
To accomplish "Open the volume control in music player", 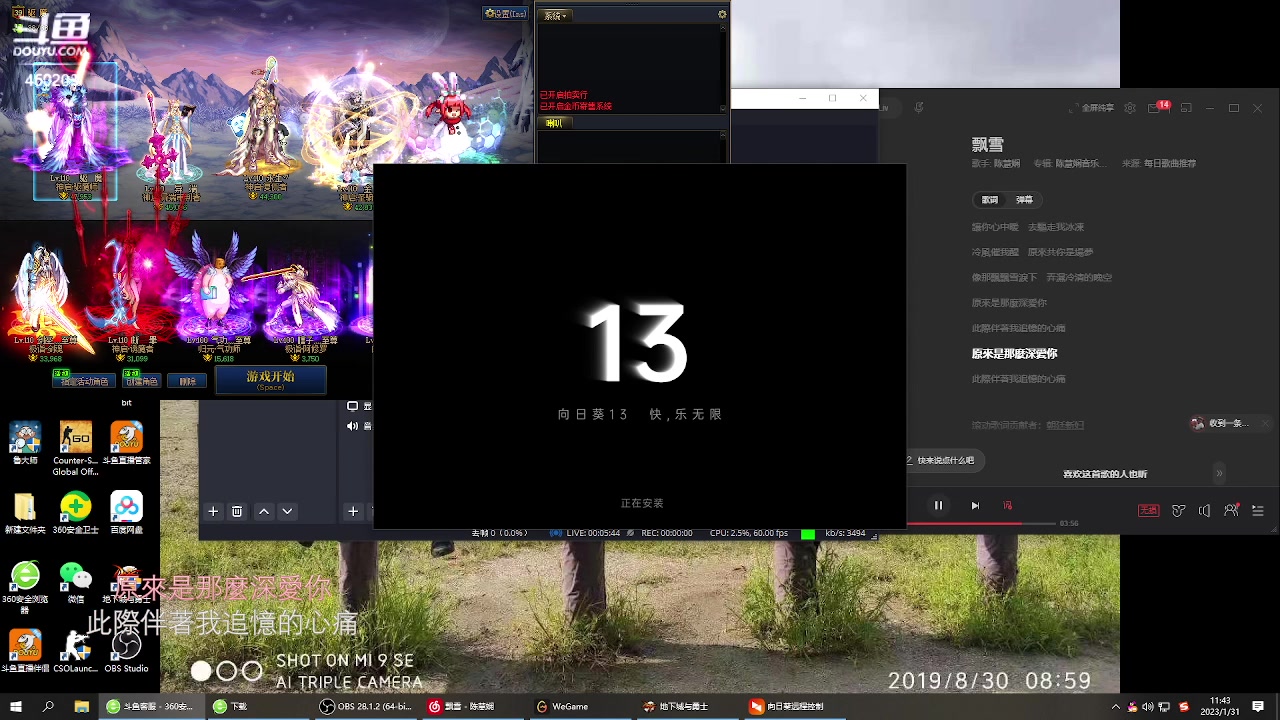I will click(1204, 510).
